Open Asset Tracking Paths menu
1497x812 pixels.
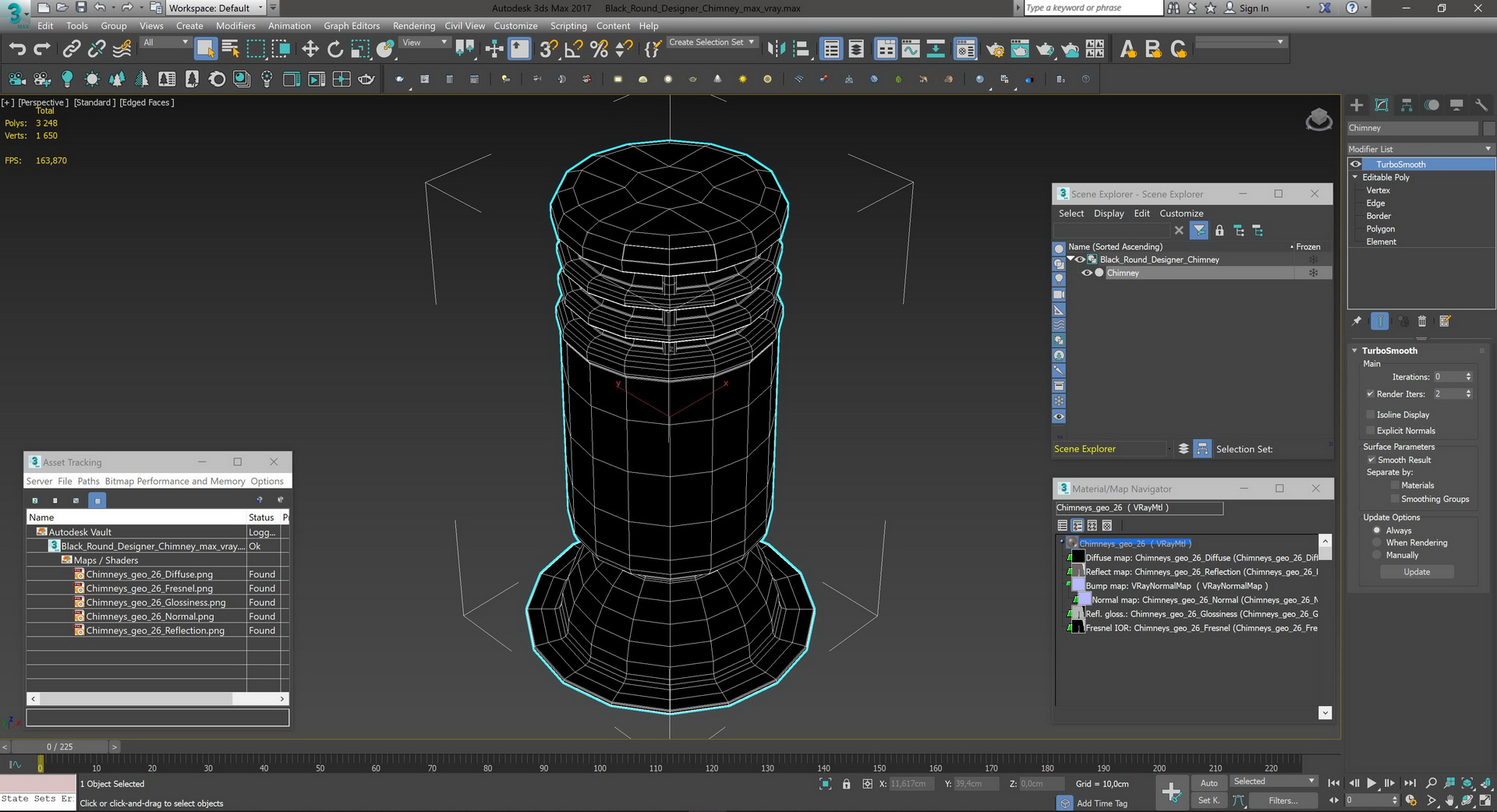point(88,482)
